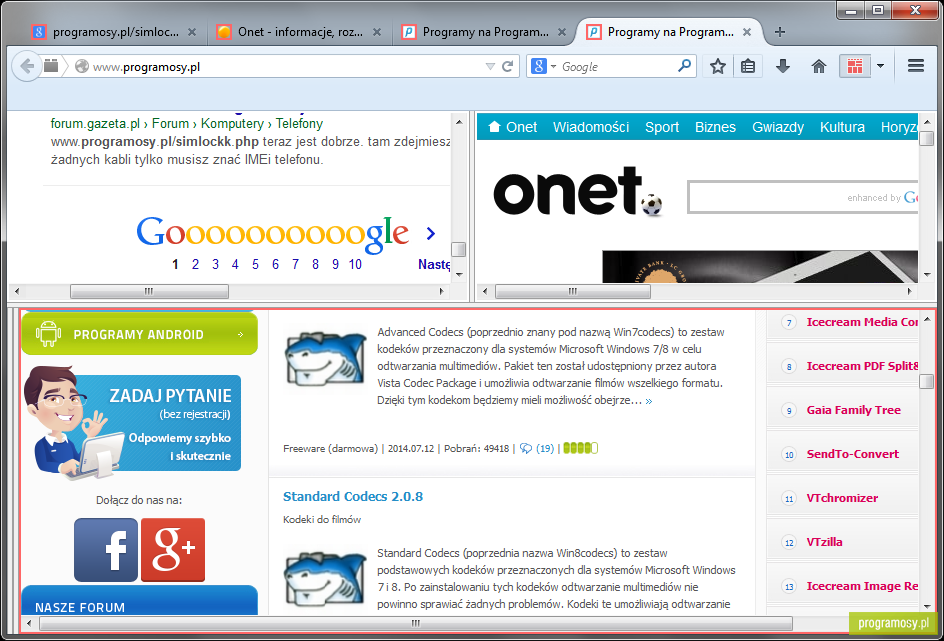
Task: Open the Google search engine selector
Action: click(543, 66)
